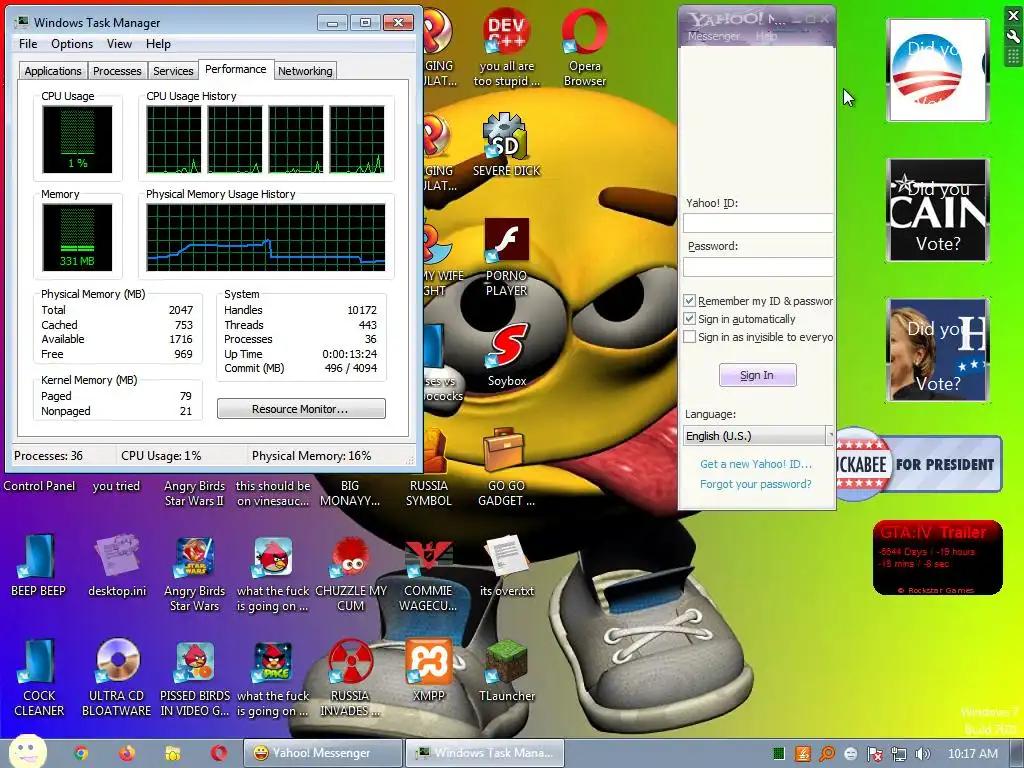Click the Cain 'Did you Vote?' gadget
The height and width of the screenshot is (768, 1024).
point(937,210)
